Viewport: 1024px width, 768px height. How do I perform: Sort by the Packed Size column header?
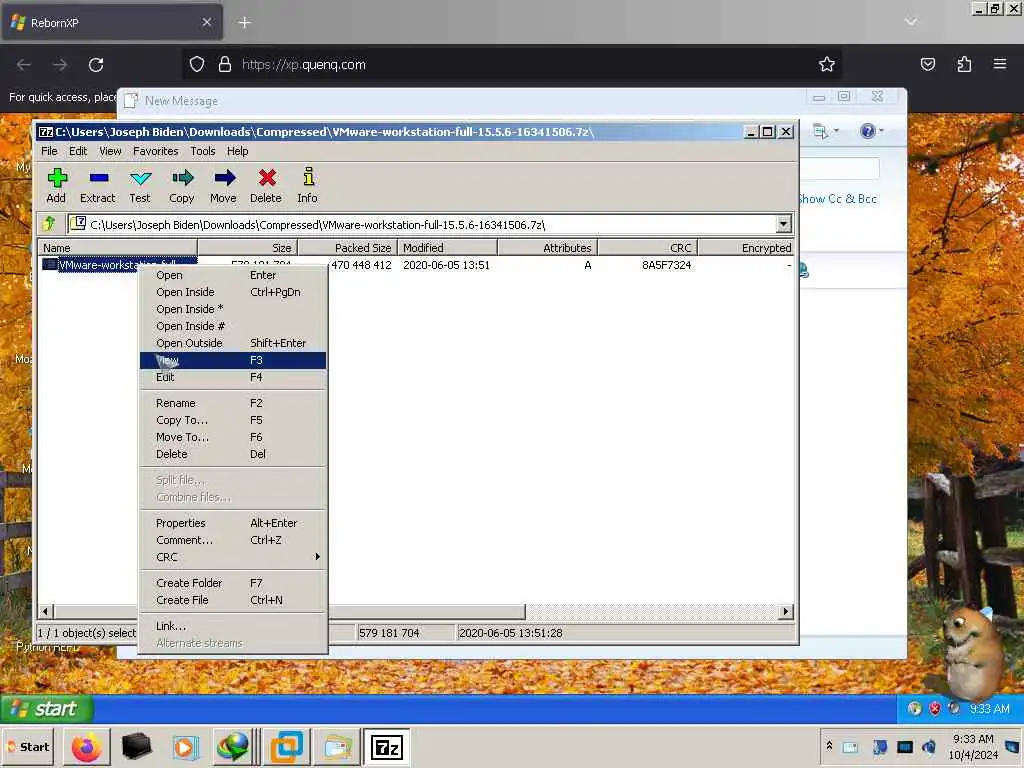(347, 248)
